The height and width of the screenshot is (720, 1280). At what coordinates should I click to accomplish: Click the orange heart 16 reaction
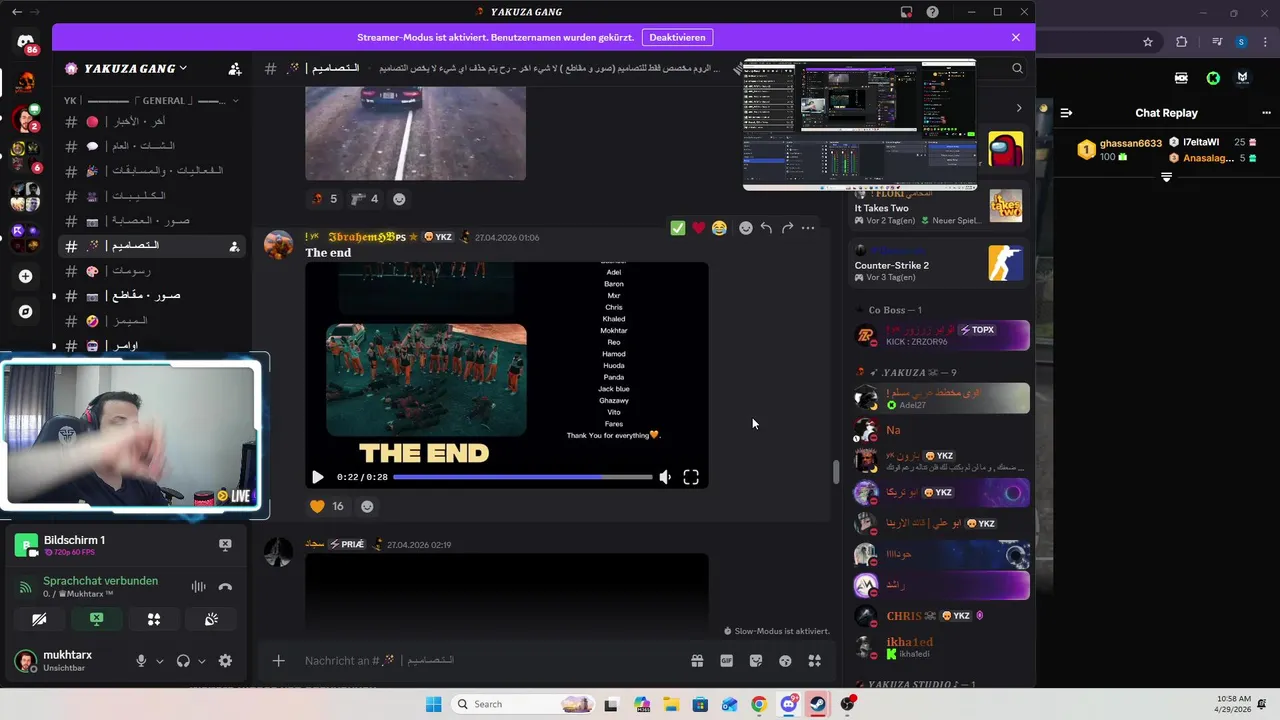[327, 507]
